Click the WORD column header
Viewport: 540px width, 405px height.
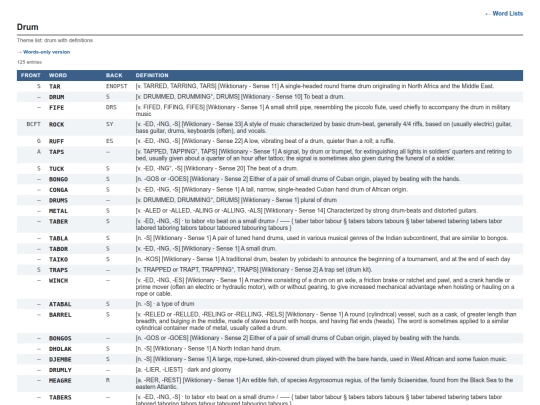coord(58,75)
